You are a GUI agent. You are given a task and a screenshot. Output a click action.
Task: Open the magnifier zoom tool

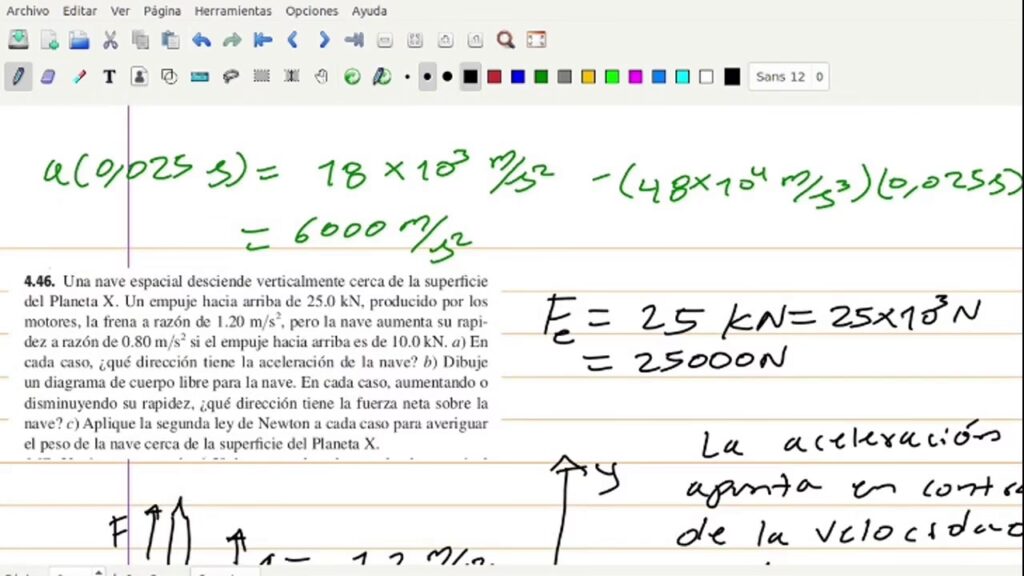click(506, 40)
